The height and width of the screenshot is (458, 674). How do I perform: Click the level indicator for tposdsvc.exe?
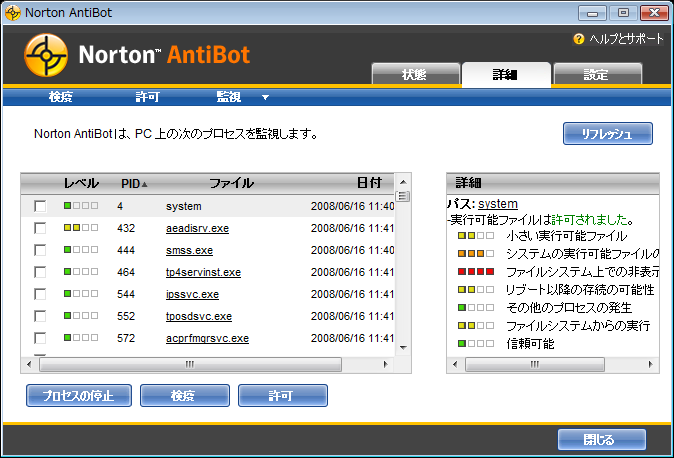click(81, 315)
